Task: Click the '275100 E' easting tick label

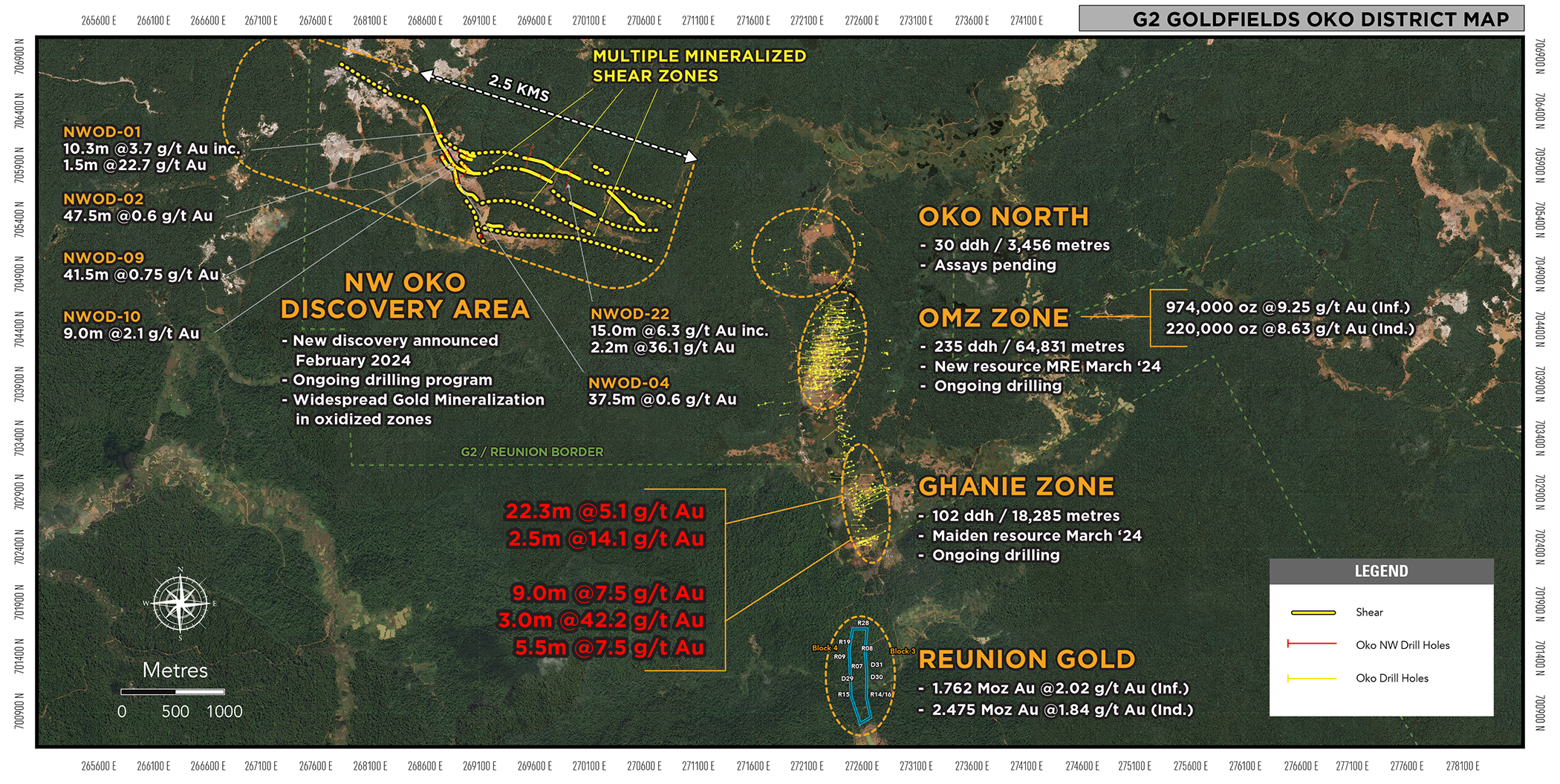Action: click(x=1135, y=765)
